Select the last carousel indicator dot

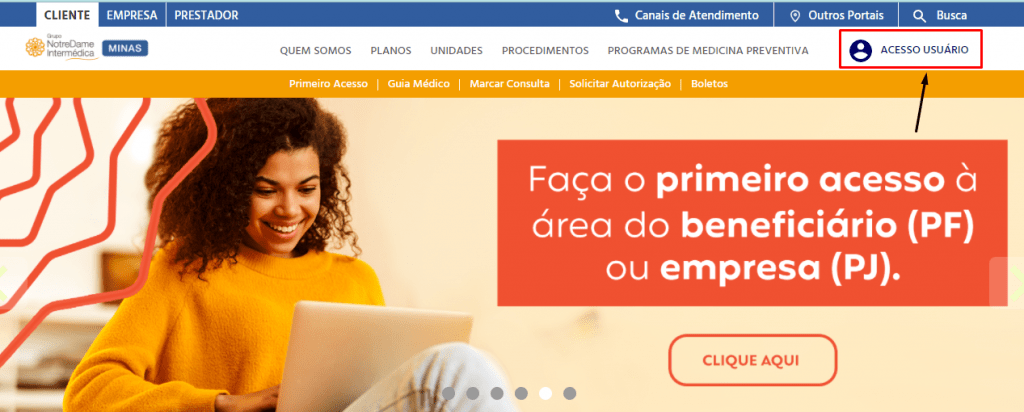point(569,393)
